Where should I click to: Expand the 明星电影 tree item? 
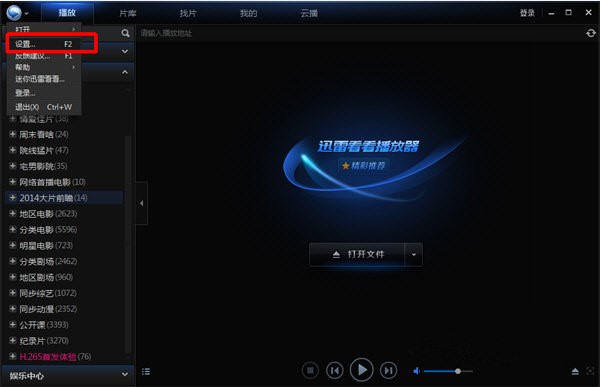pos(12,245)
